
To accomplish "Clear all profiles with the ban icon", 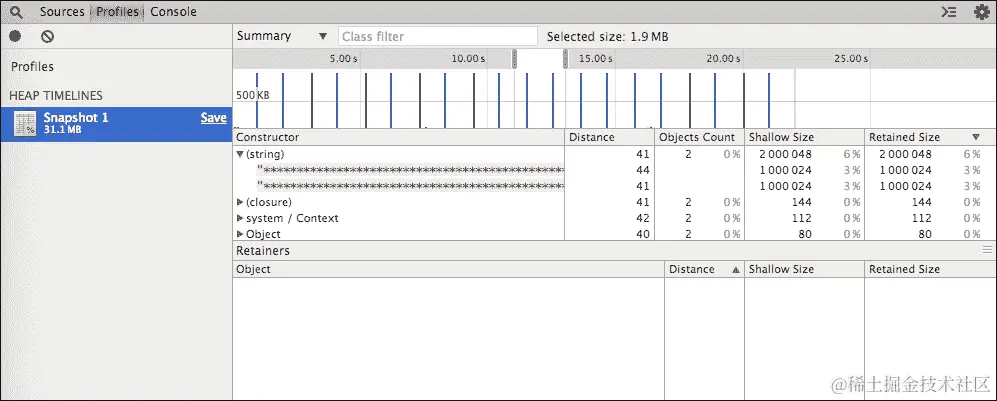I will coord(47,36).
